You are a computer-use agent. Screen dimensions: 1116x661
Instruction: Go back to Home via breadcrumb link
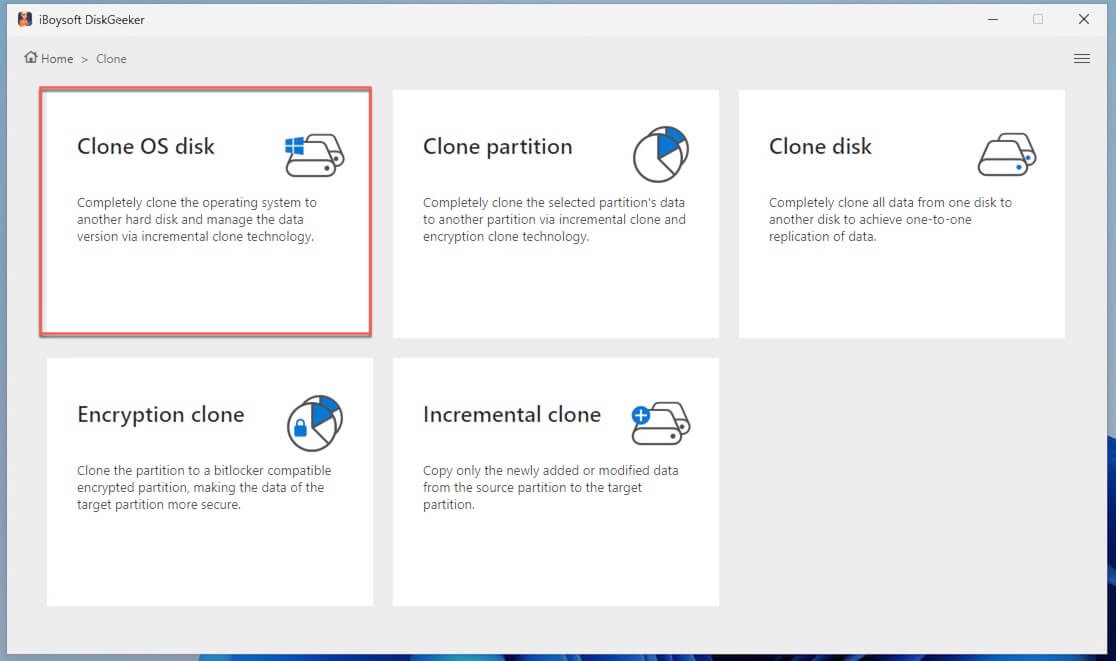57,59
